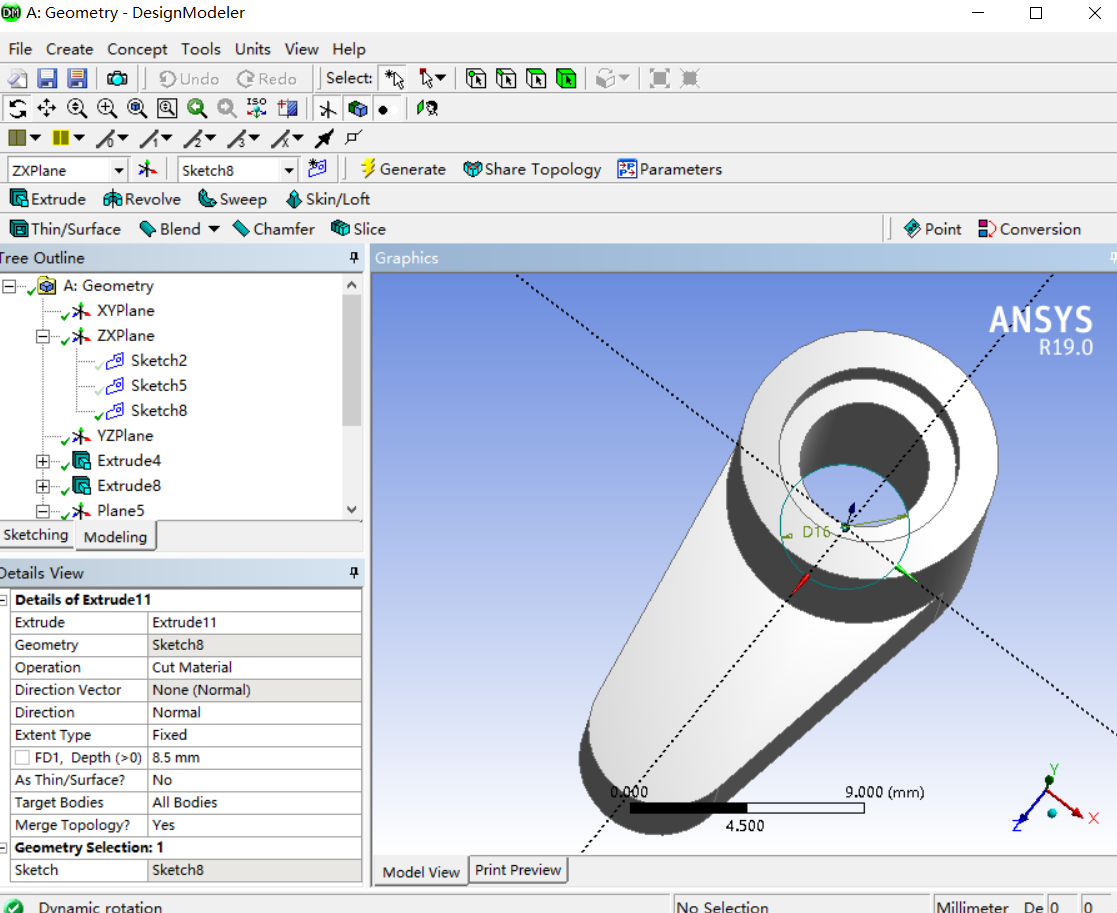This screenshot has width=1117, height=913.
Task: Toggle the Magnifier window tool
Action: tap(167, 108)
